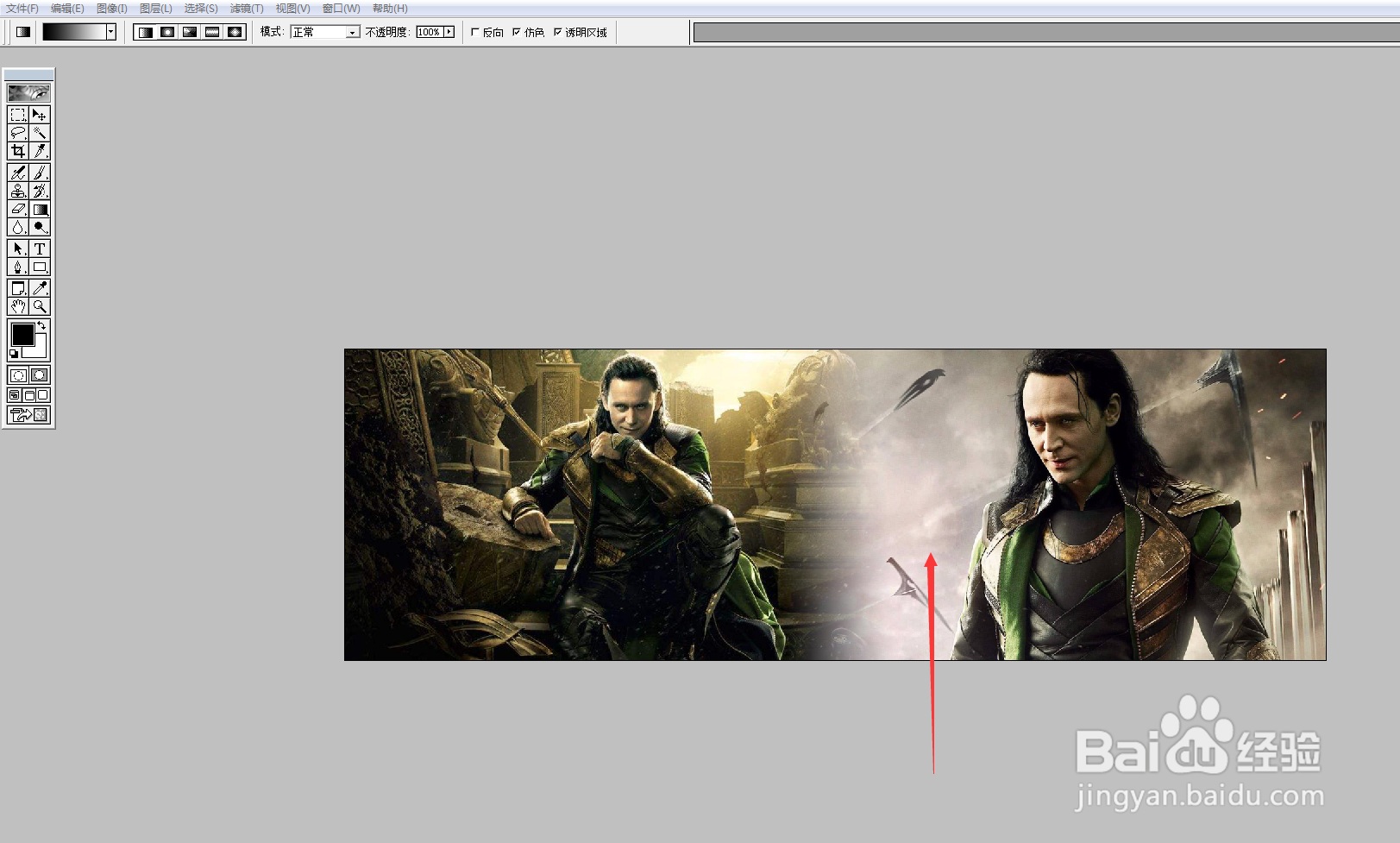Viewport: 1400px width, 843px height.
Task: Enable the 反向 (reverse) checkbox
Action: 475,32
